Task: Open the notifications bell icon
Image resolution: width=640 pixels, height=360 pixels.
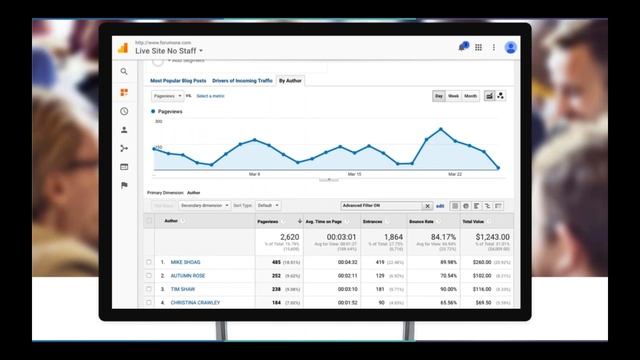Action: click(x=463, y=47)
